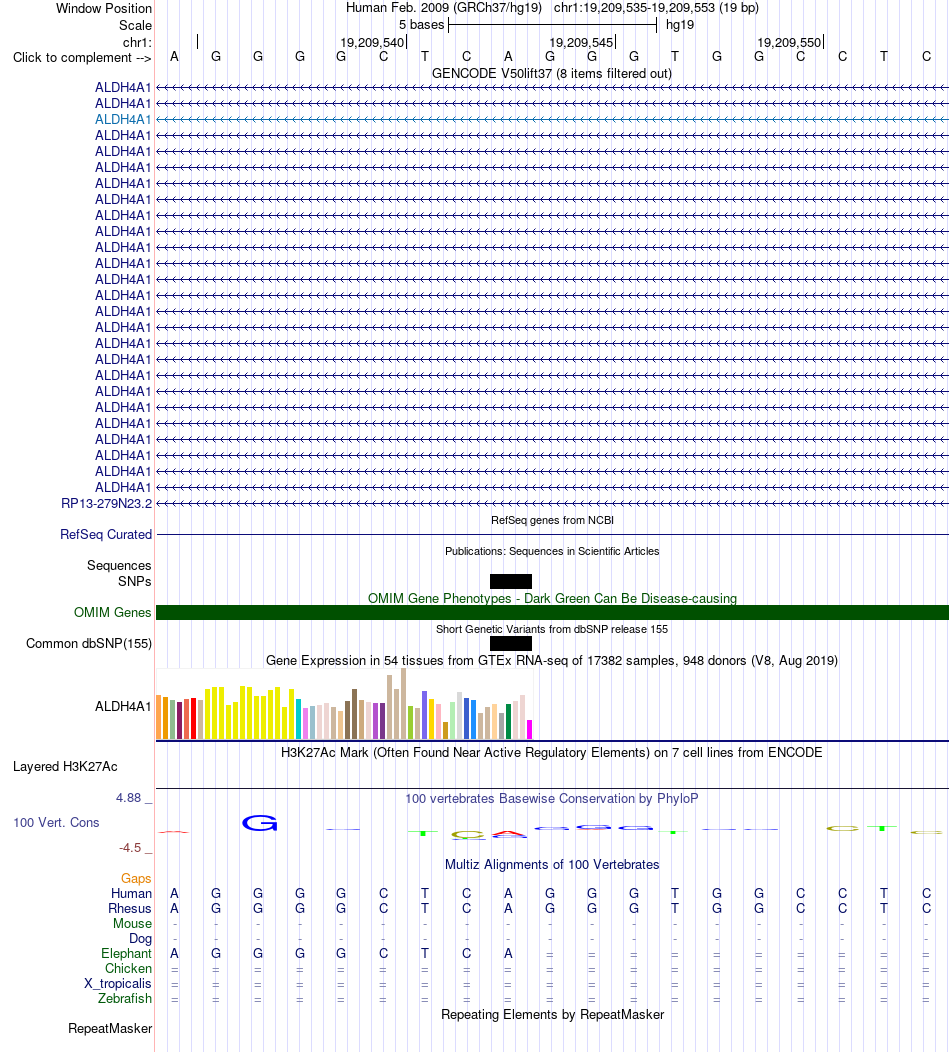Click the hg19 text beside the scale bar

point(680,25)
